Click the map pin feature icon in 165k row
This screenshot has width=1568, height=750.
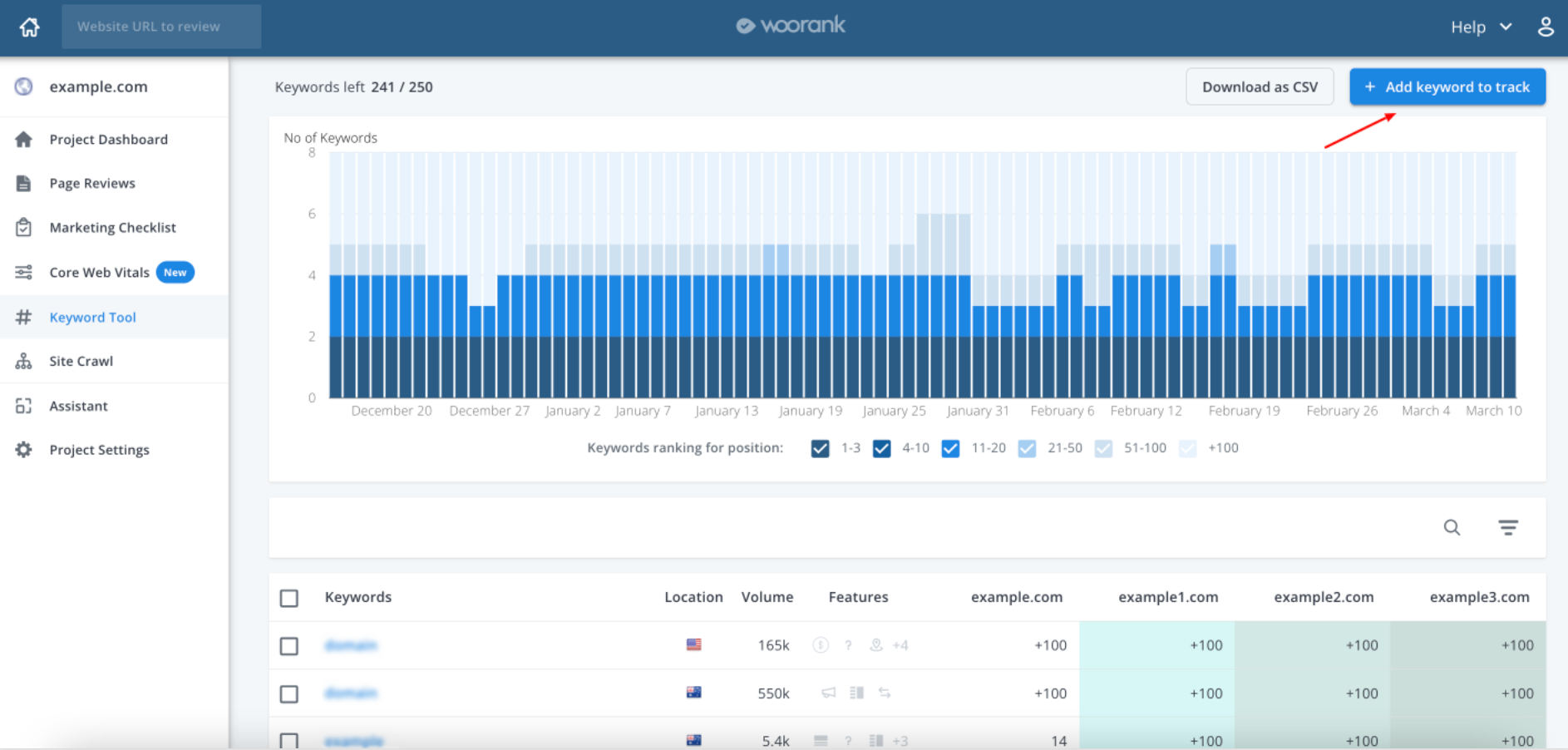tap(876, 645)
